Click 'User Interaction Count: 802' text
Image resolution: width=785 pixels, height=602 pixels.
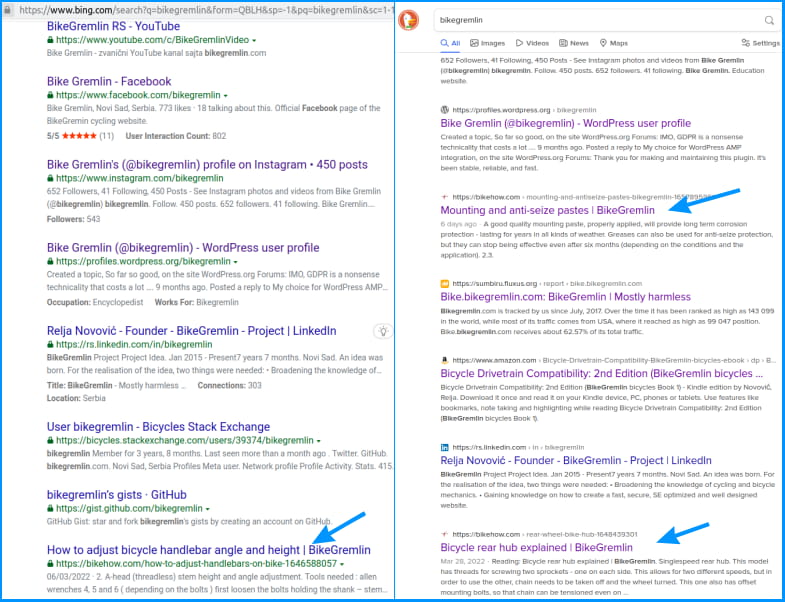tap(176, 136)
